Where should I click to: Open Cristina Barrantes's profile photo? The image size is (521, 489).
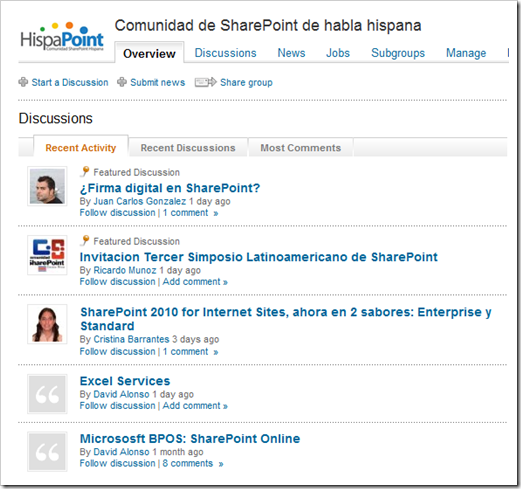pos(47,324)
